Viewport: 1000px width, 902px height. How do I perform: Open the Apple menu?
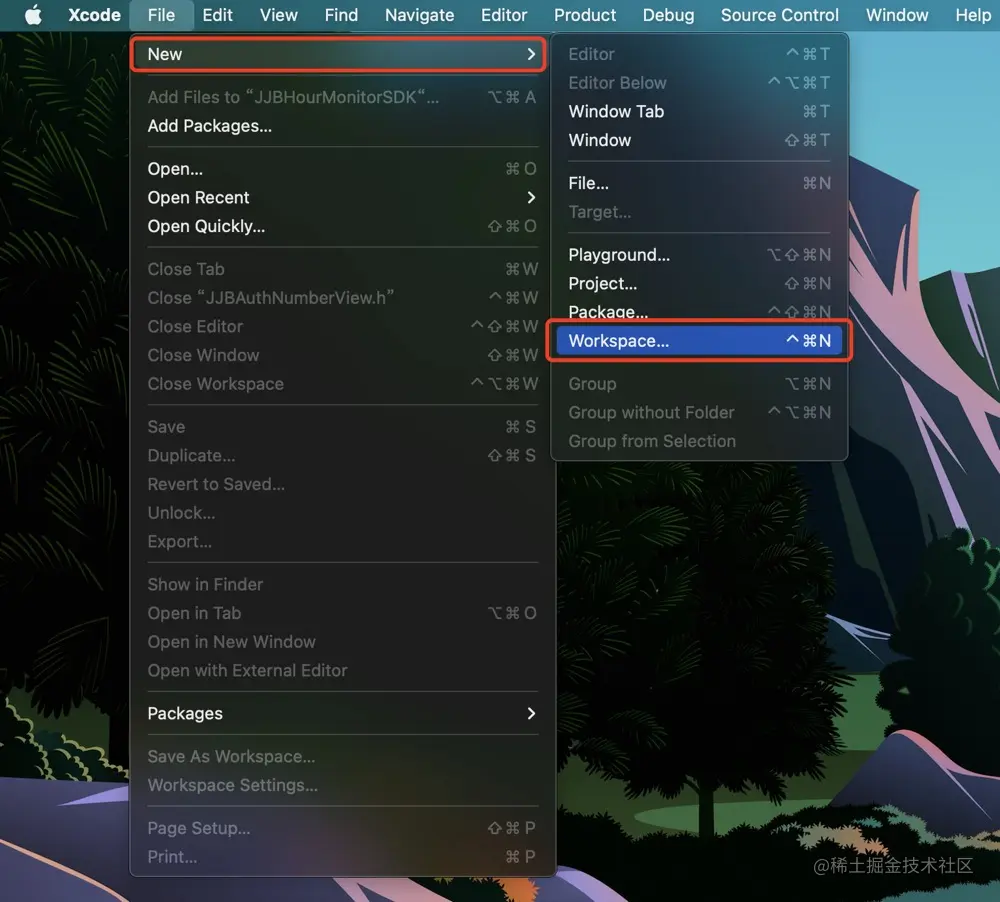[33, 15]
